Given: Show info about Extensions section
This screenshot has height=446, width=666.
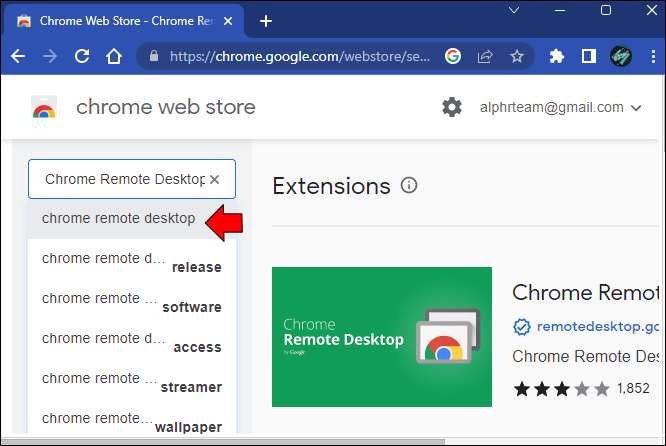Looking at the screenshot, I should point(409,185).
